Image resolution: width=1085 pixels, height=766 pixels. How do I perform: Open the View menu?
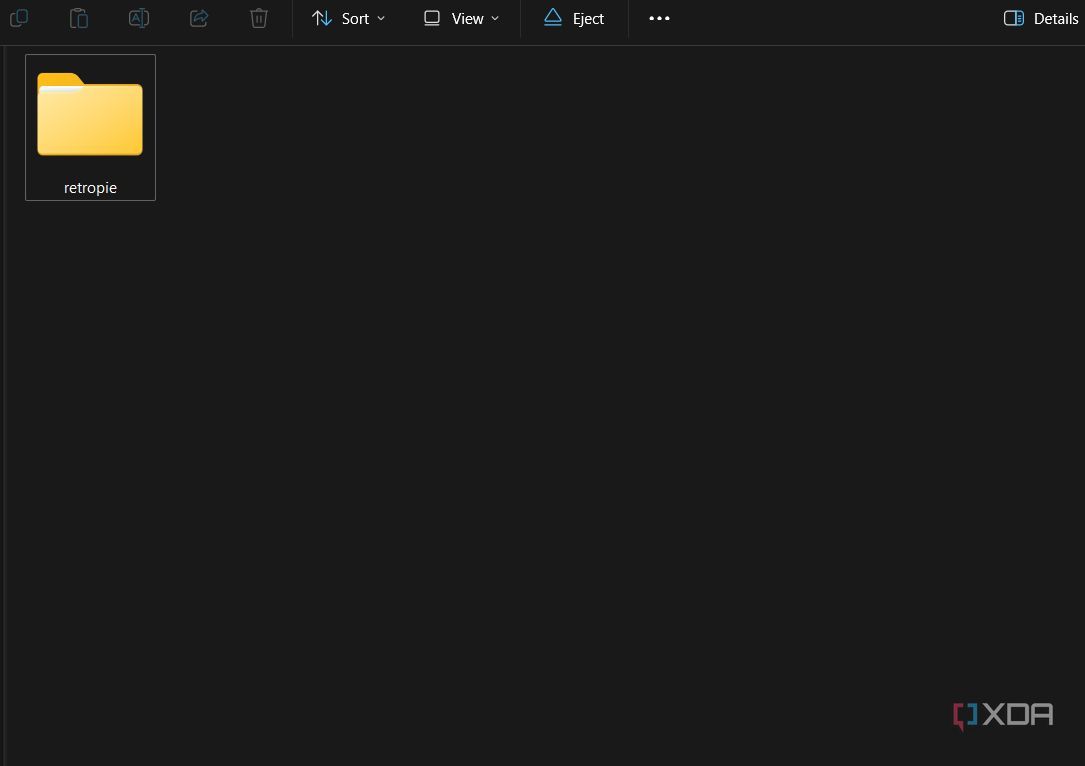458,18
